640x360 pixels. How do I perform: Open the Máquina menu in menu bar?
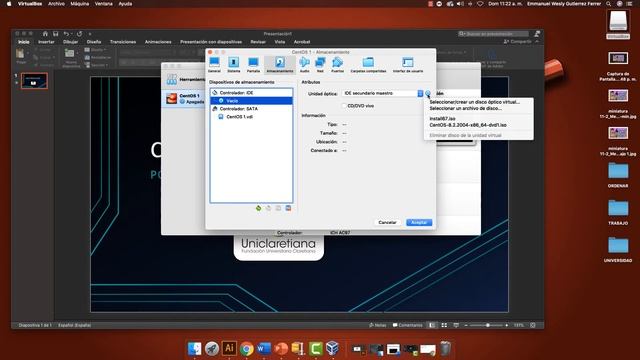[x=80, y=4]
